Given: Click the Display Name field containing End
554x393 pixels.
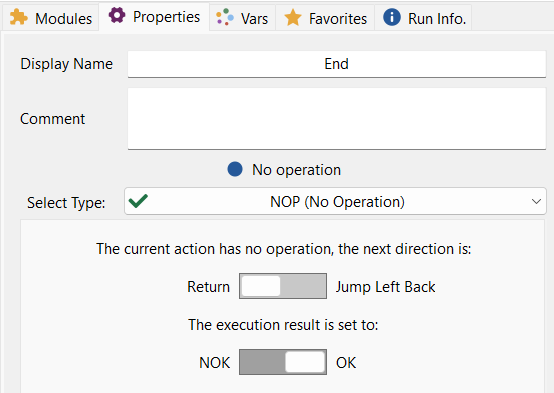Looking at the screenshot, I should click(x=337, y=64).
